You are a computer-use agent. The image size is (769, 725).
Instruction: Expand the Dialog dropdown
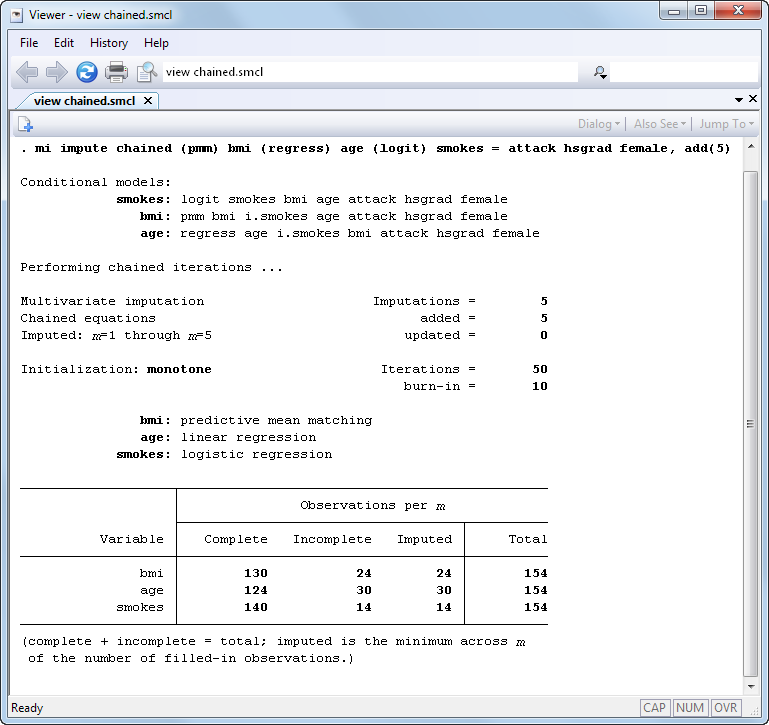tap(599, 124)
